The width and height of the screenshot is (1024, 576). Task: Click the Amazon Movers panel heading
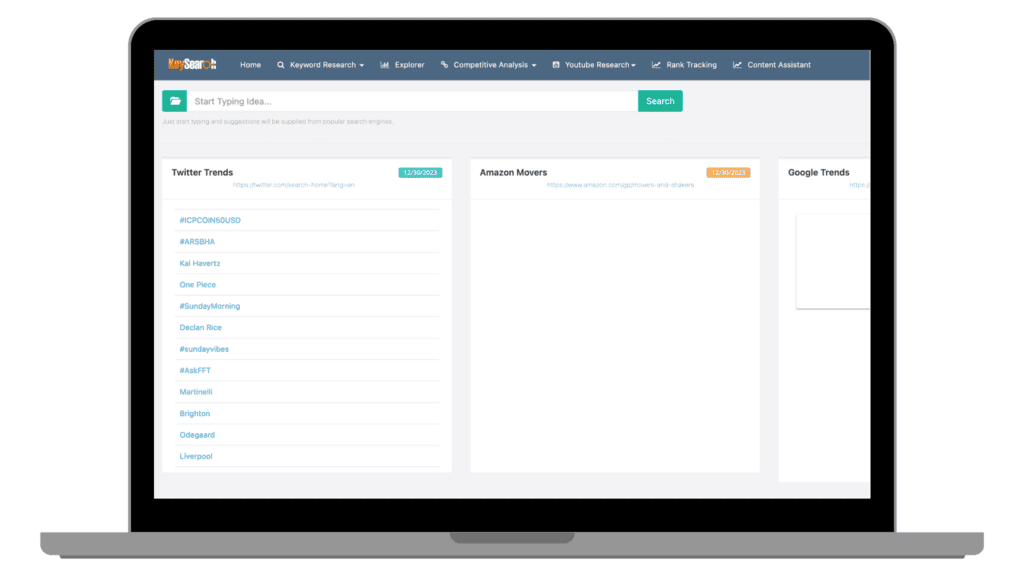[513, 172]
